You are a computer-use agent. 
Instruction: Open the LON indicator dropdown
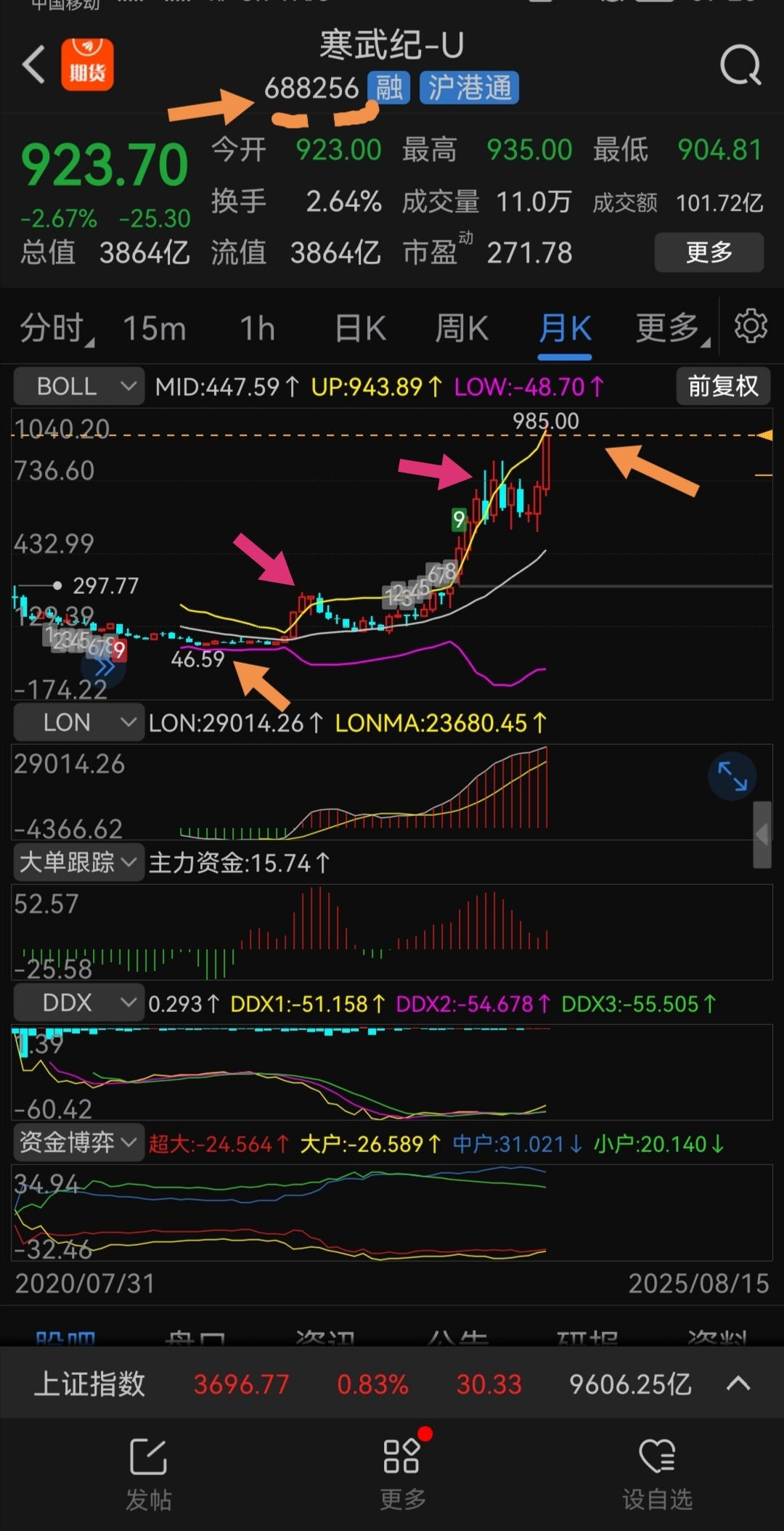pos(78,722)
